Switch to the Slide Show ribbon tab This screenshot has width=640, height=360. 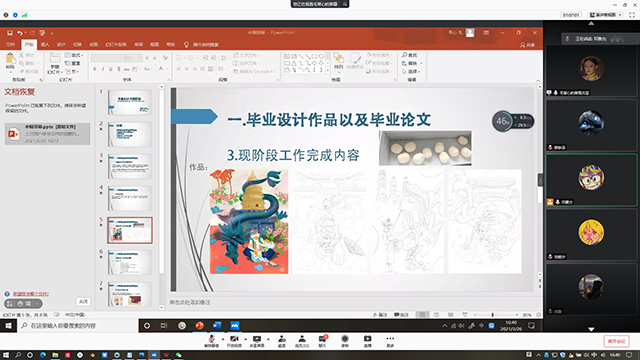[116, 44]
